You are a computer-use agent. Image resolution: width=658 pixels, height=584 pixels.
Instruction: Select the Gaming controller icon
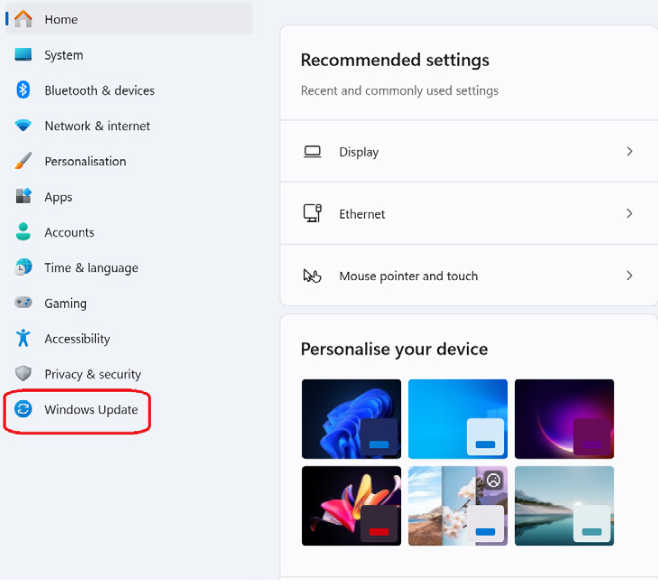tap(23, 302)
